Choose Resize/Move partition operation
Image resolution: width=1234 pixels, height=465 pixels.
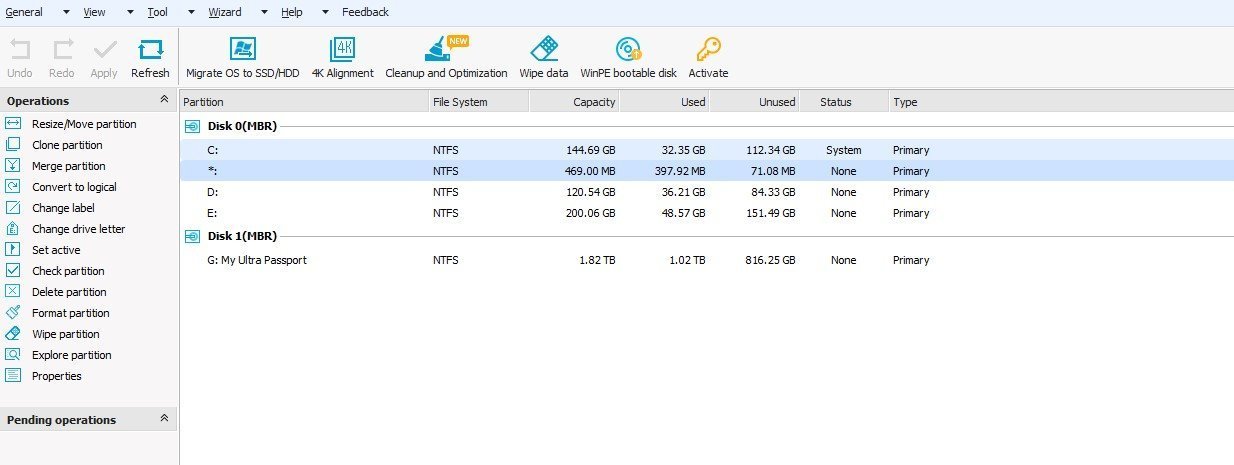84,124
